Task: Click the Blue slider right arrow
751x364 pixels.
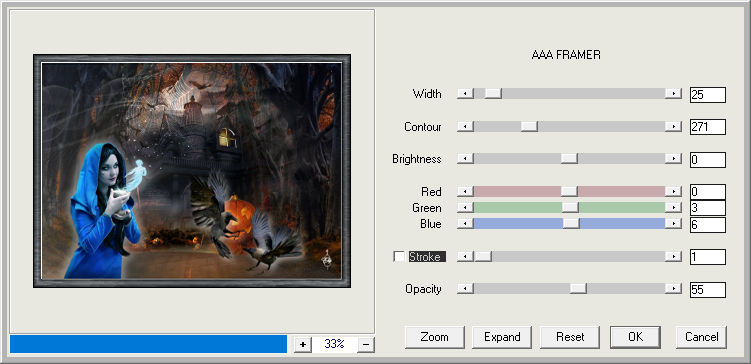Action: pos(673,224)
